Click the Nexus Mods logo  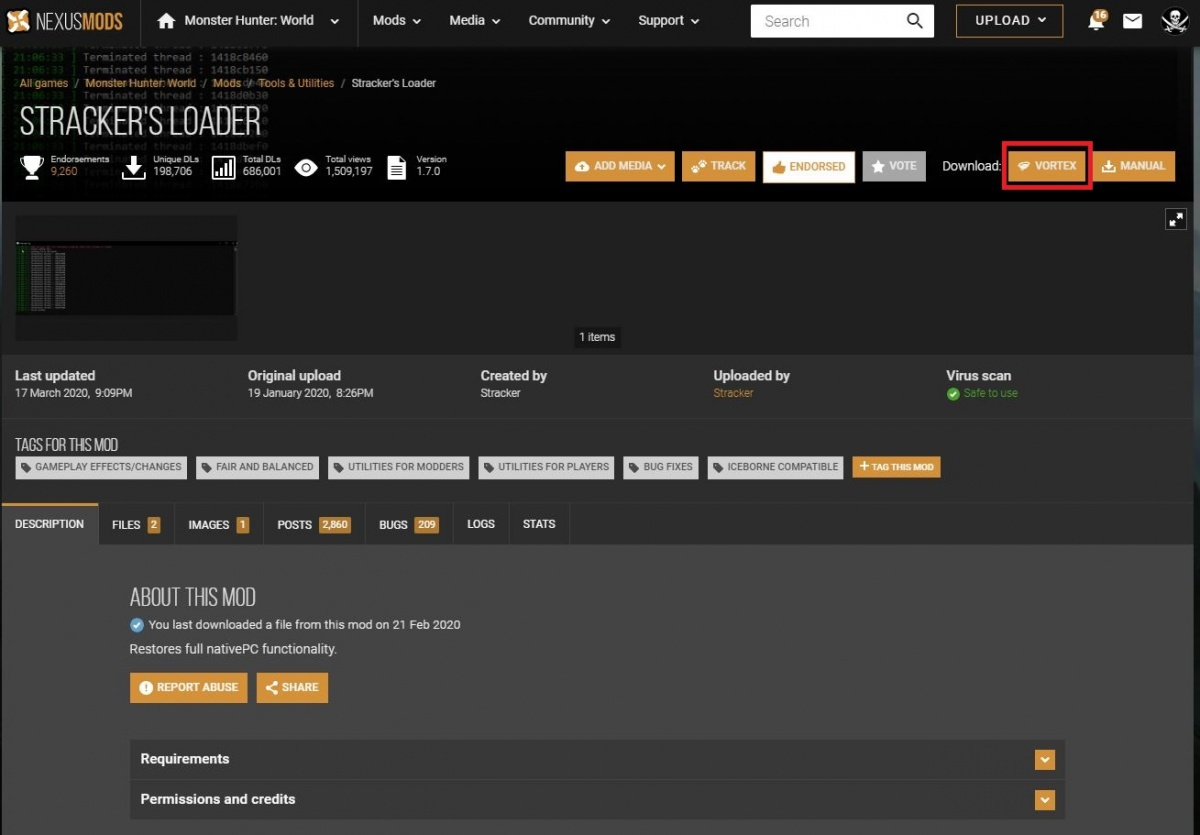tap(64, 21)
